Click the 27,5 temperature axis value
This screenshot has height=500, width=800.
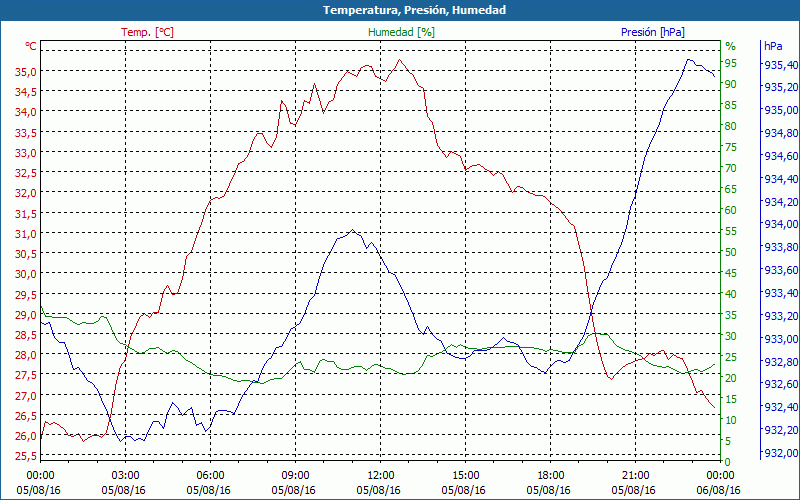(x=25, y=375)
